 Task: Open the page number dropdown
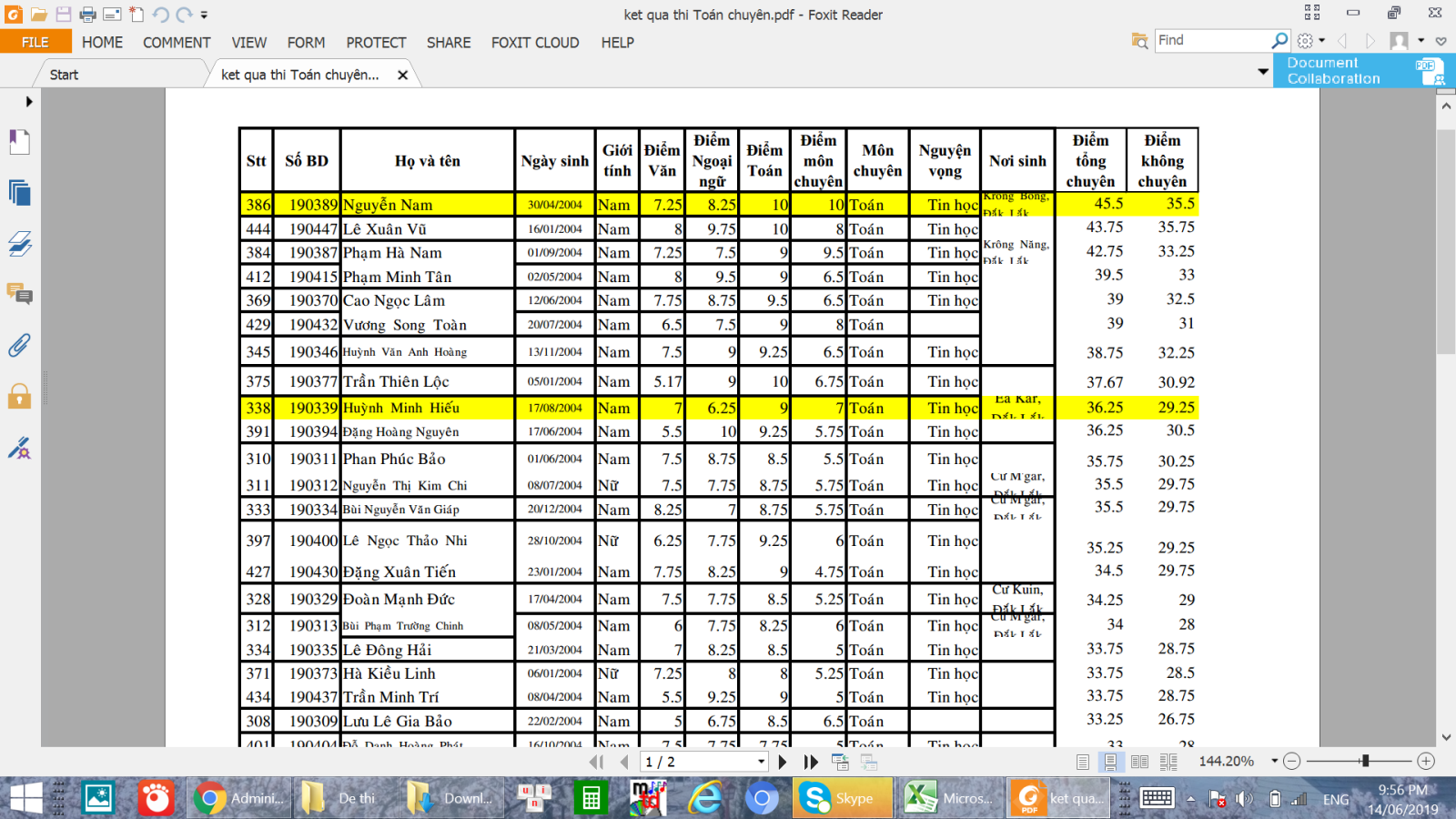(x=761, y=762)
